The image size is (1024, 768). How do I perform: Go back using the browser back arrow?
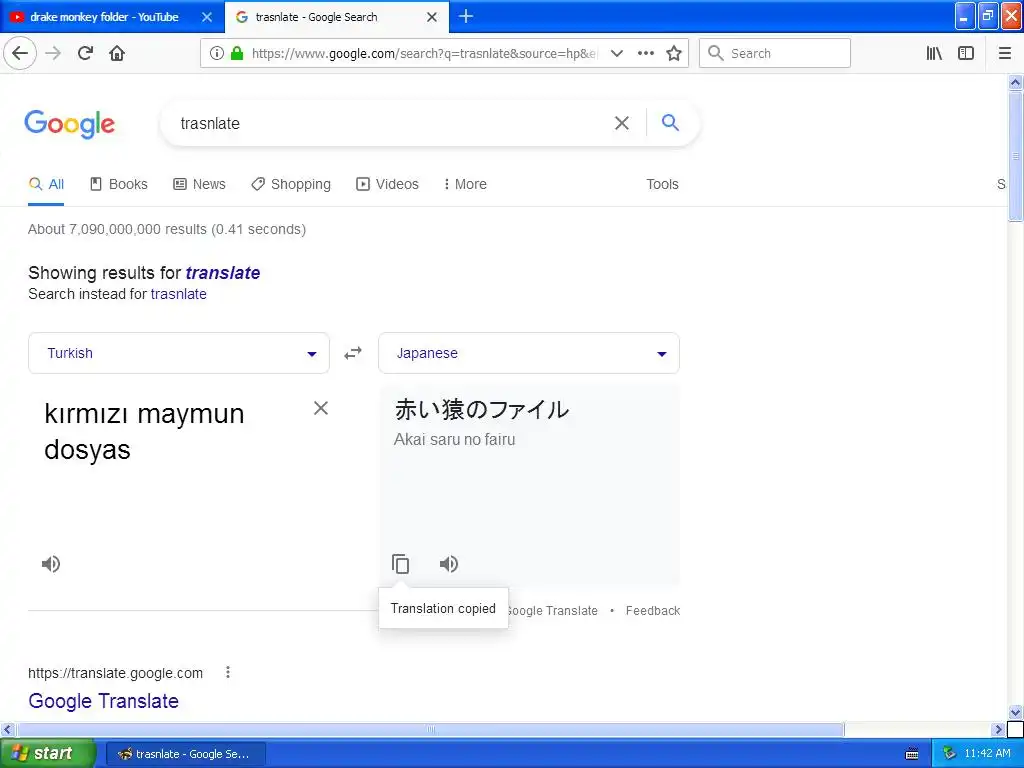click(x=20, y=54)
